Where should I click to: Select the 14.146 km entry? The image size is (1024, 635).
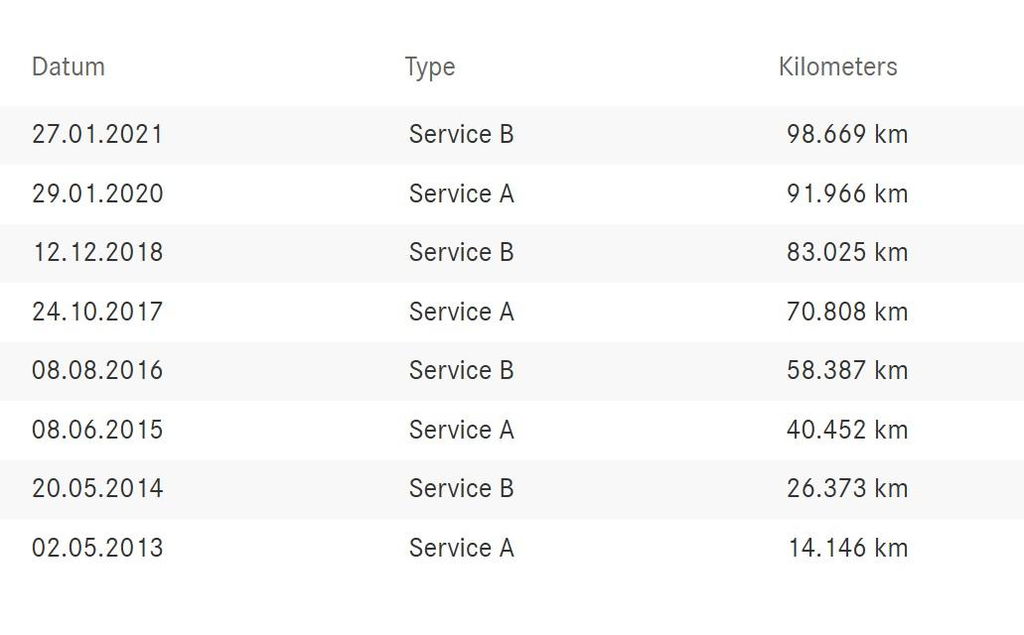tap(847, 547)
